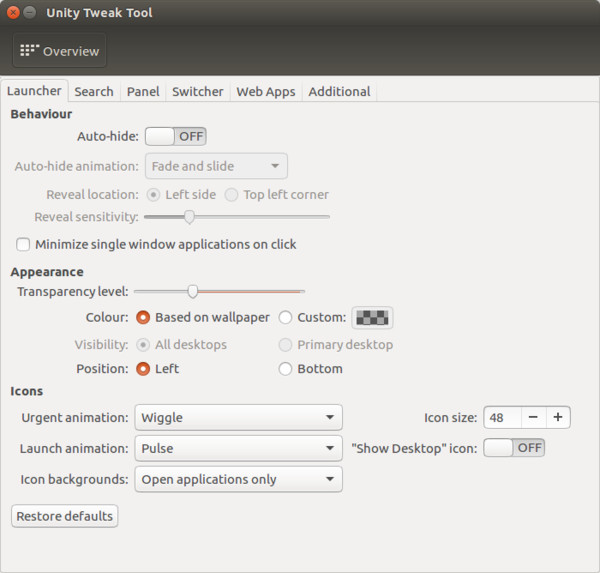
Task: Choose the Custom colour radio button
Action: tap(312, 317)
